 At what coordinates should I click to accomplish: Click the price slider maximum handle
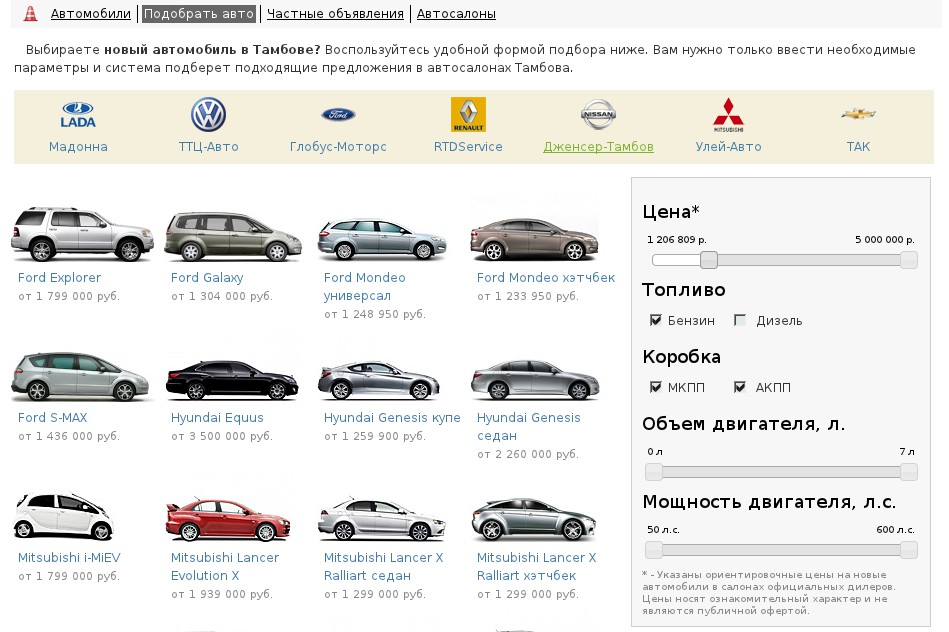pos(908,260)
